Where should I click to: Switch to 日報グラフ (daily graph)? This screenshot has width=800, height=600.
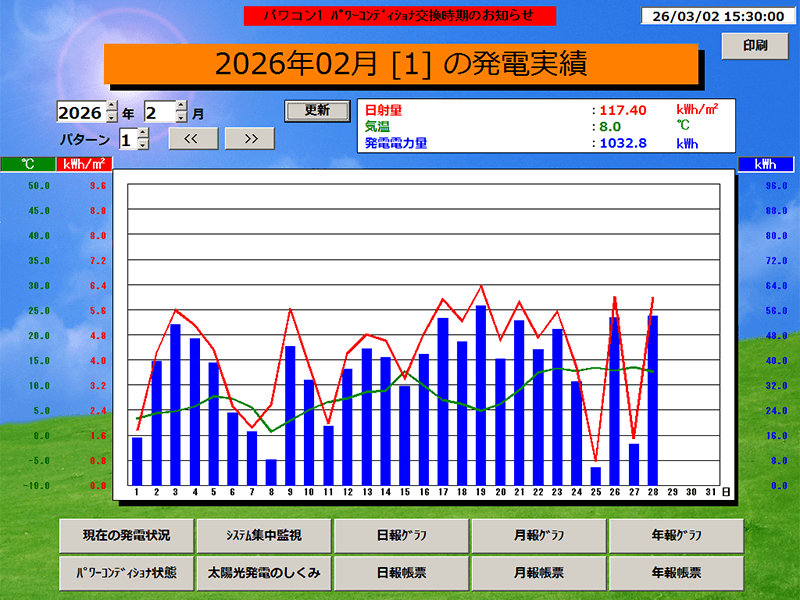coord(403,536)
